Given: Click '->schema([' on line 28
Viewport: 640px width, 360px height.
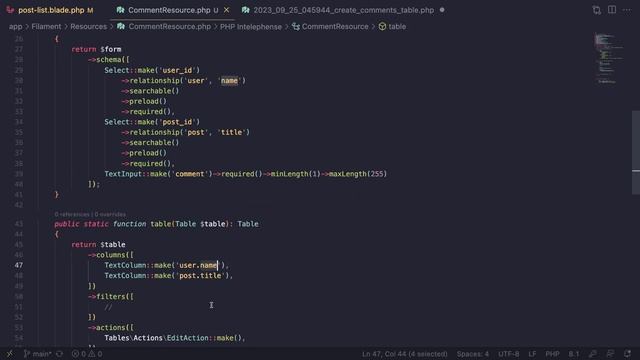Looking at the screenshot, I should coord(109,60).
